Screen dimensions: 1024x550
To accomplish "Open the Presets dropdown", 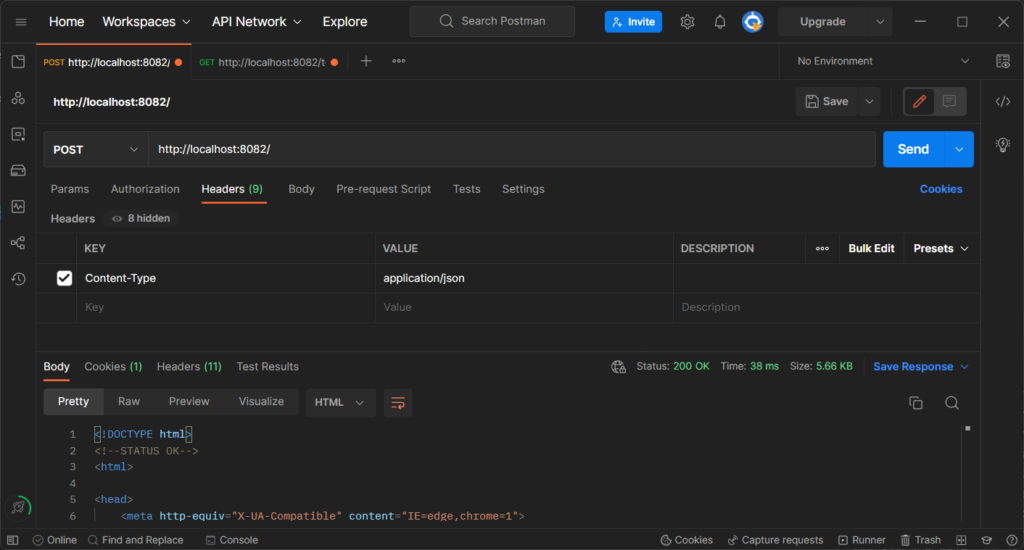I will tap(940, 248).
